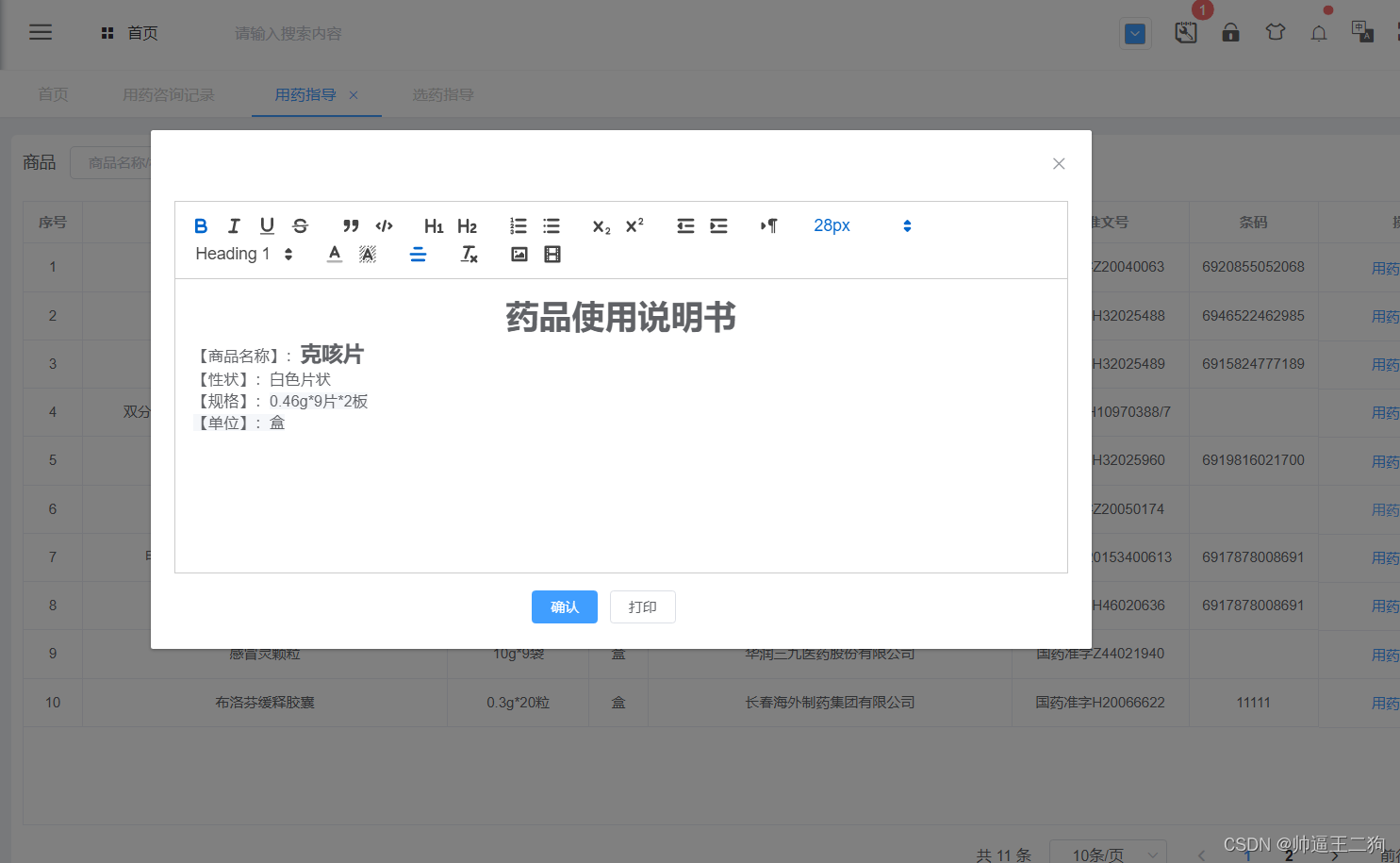Insert a blockquote
This screenshot has width=1400, height=863.
coord(351,225)
